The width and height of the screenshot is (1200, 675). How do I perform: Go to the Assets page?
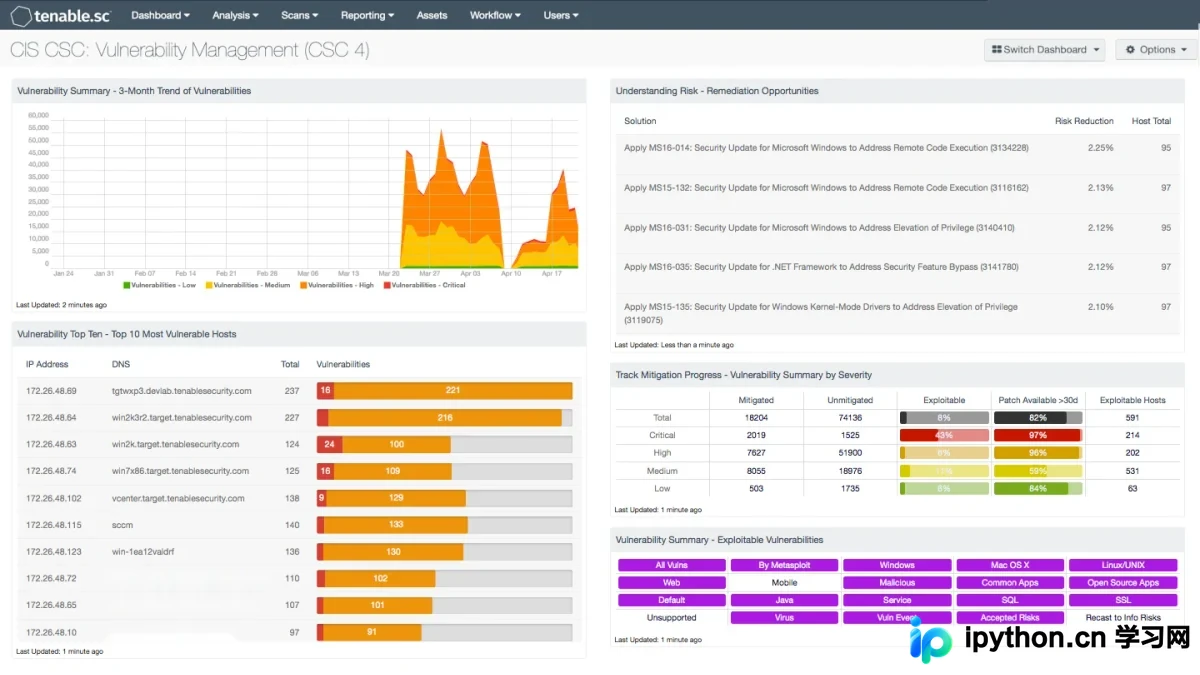pos(432,15)
